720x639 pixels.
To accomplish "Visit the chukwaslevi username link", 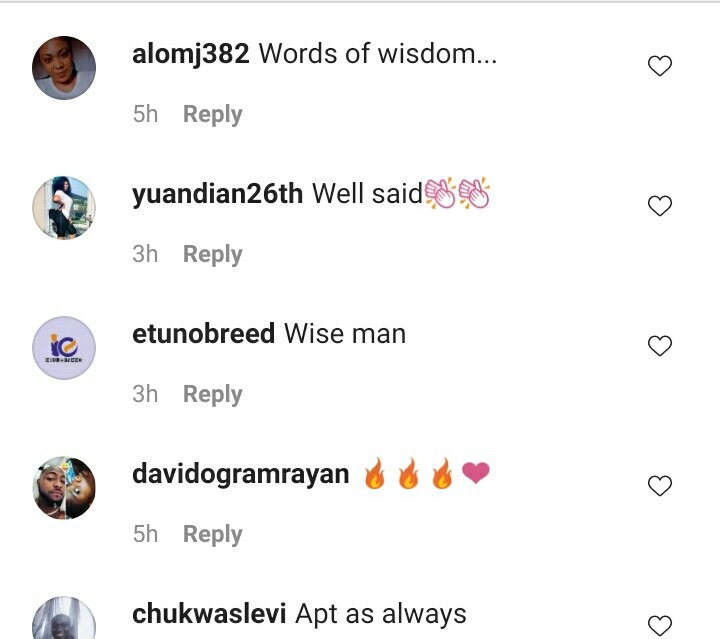I will coord(209,614).
